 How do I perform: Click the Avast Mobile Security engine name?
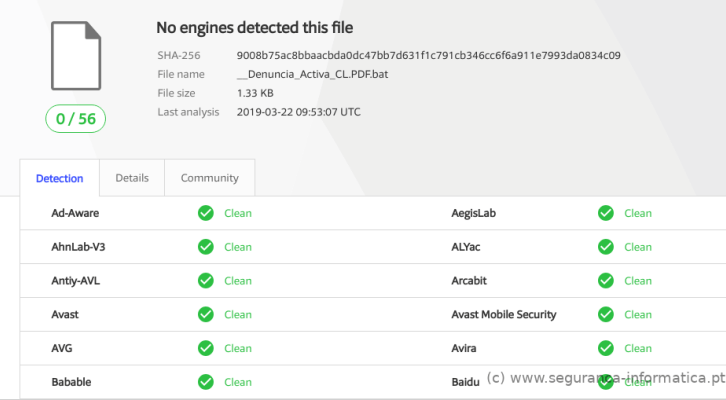(503, 315)
